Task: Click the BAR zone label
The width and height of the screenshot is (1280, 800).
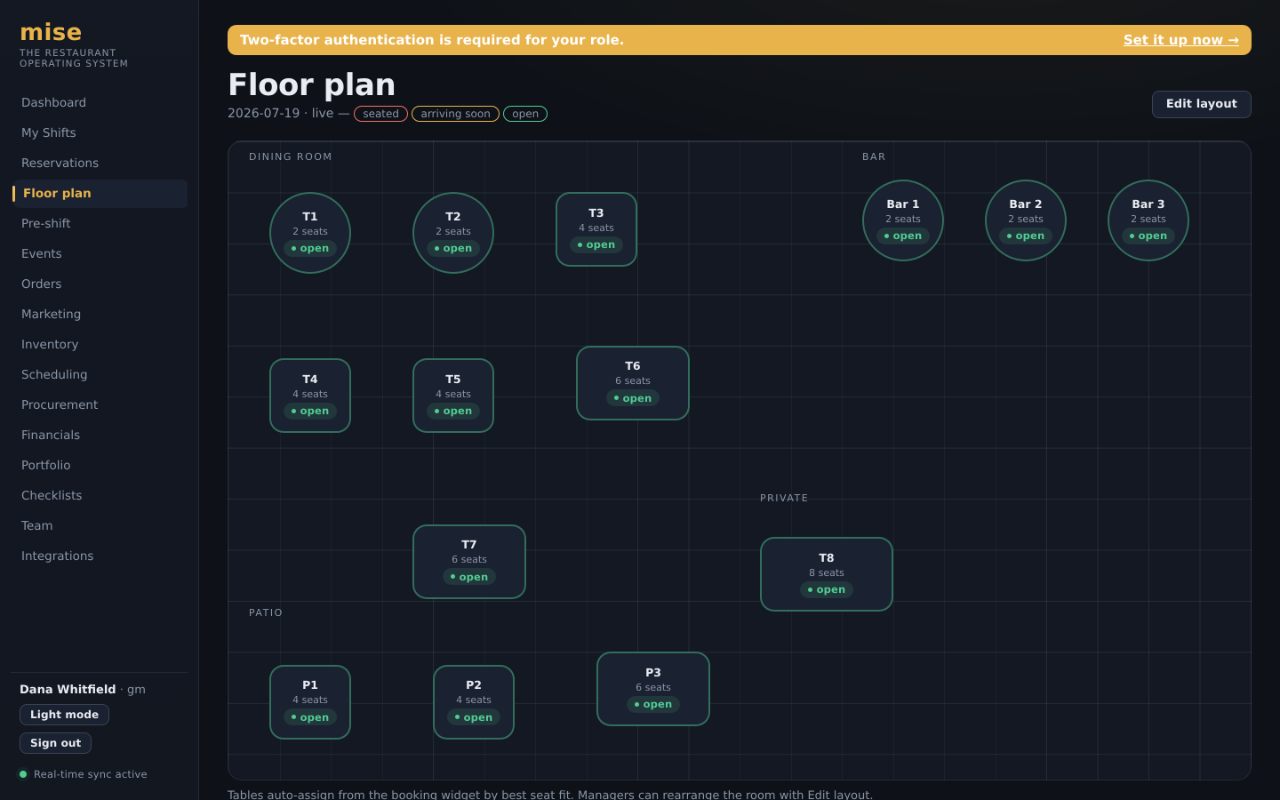Action: (874, 157)
